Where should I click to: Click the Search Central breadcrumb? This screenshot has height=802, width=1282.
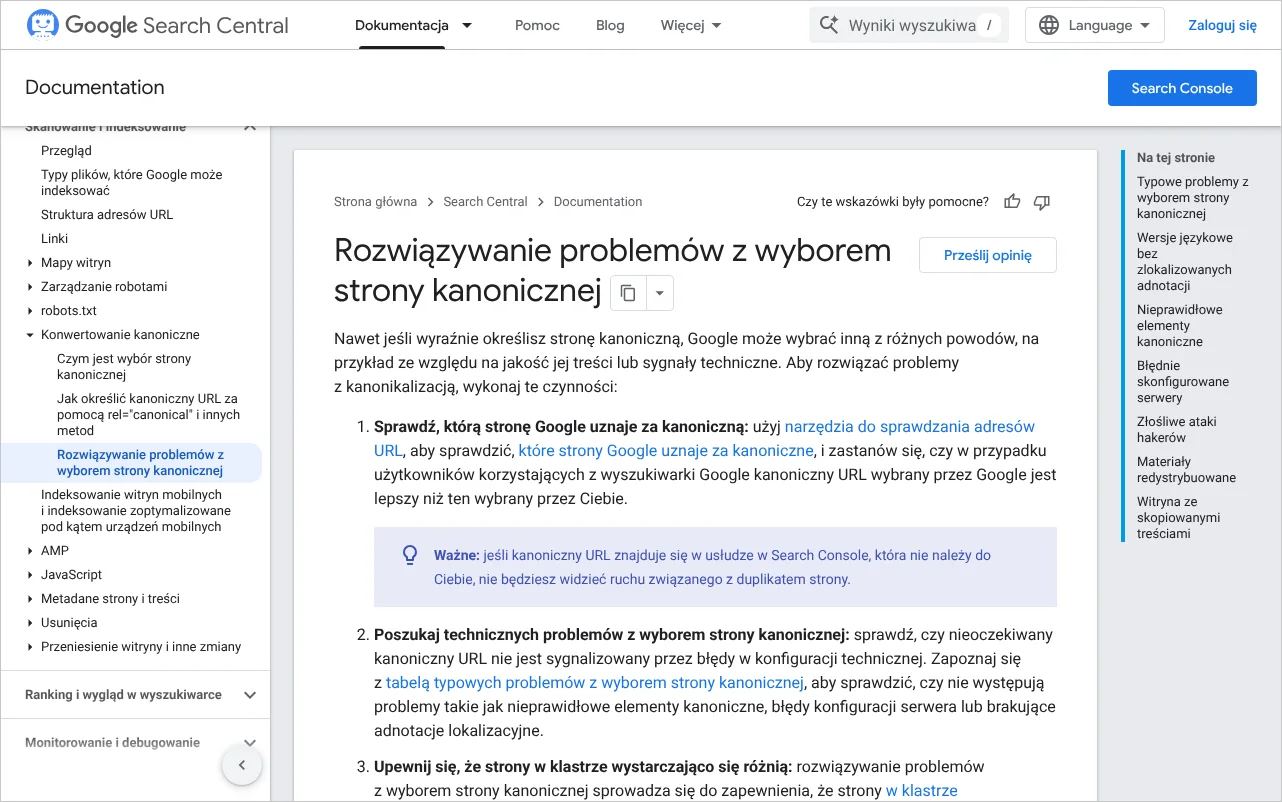485,202
